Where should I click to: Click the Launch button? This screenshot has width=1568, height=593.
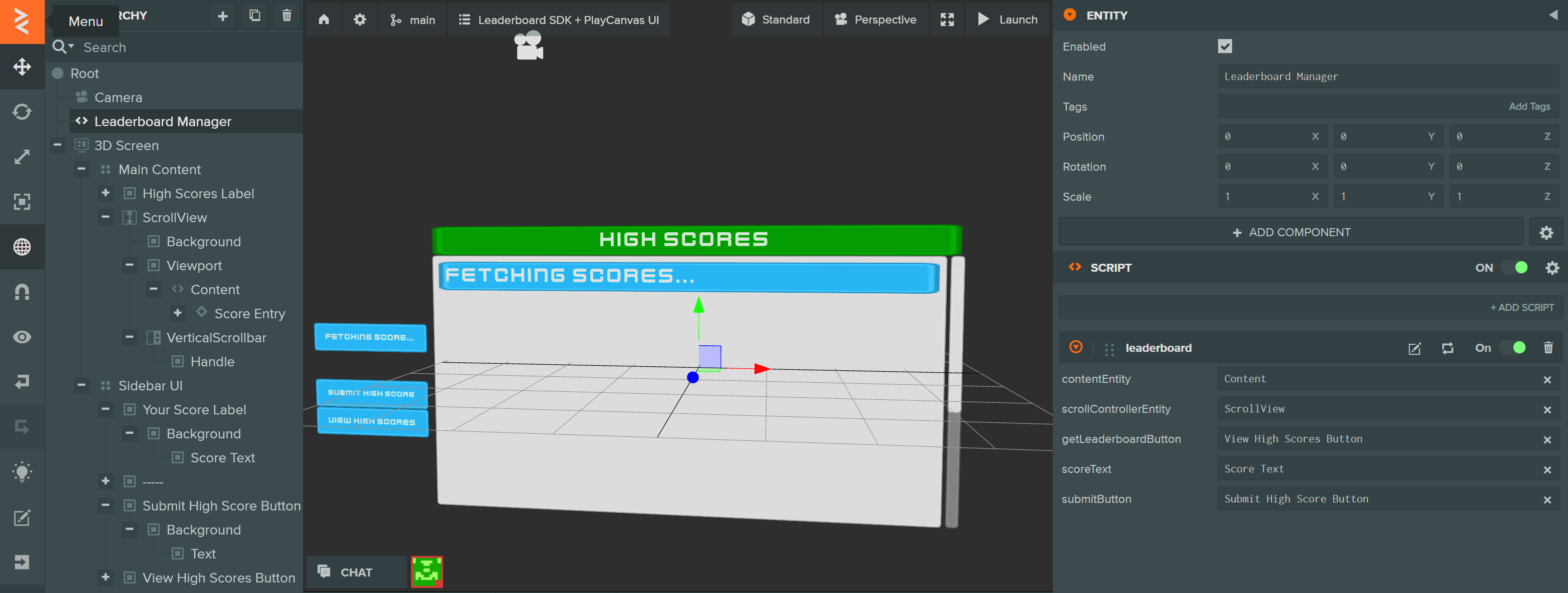(x=1007, y=20)
